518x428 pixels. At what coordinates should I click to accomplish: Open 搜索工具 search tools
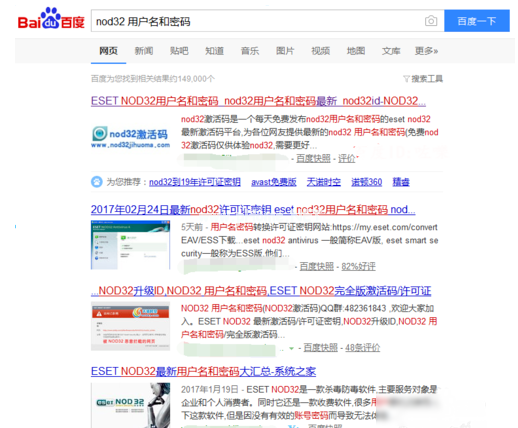(427, 79)
